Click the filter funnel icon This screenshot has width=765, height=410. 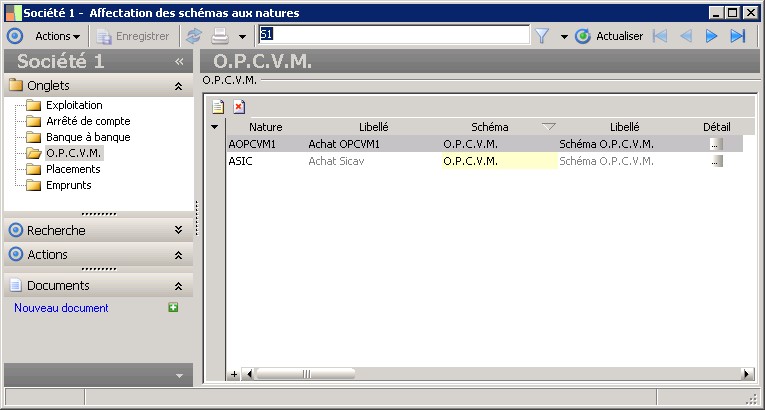pos(542,36)
